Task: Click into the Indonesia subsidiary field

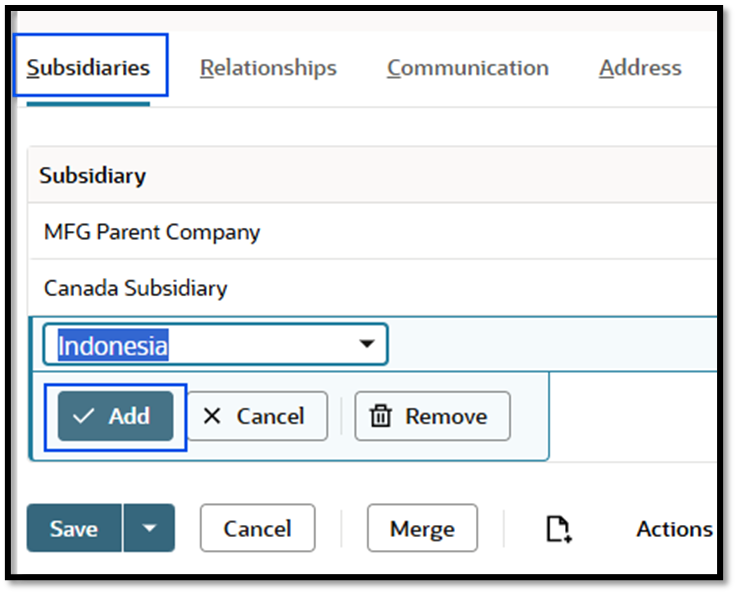Action: [x=200, y=345]
